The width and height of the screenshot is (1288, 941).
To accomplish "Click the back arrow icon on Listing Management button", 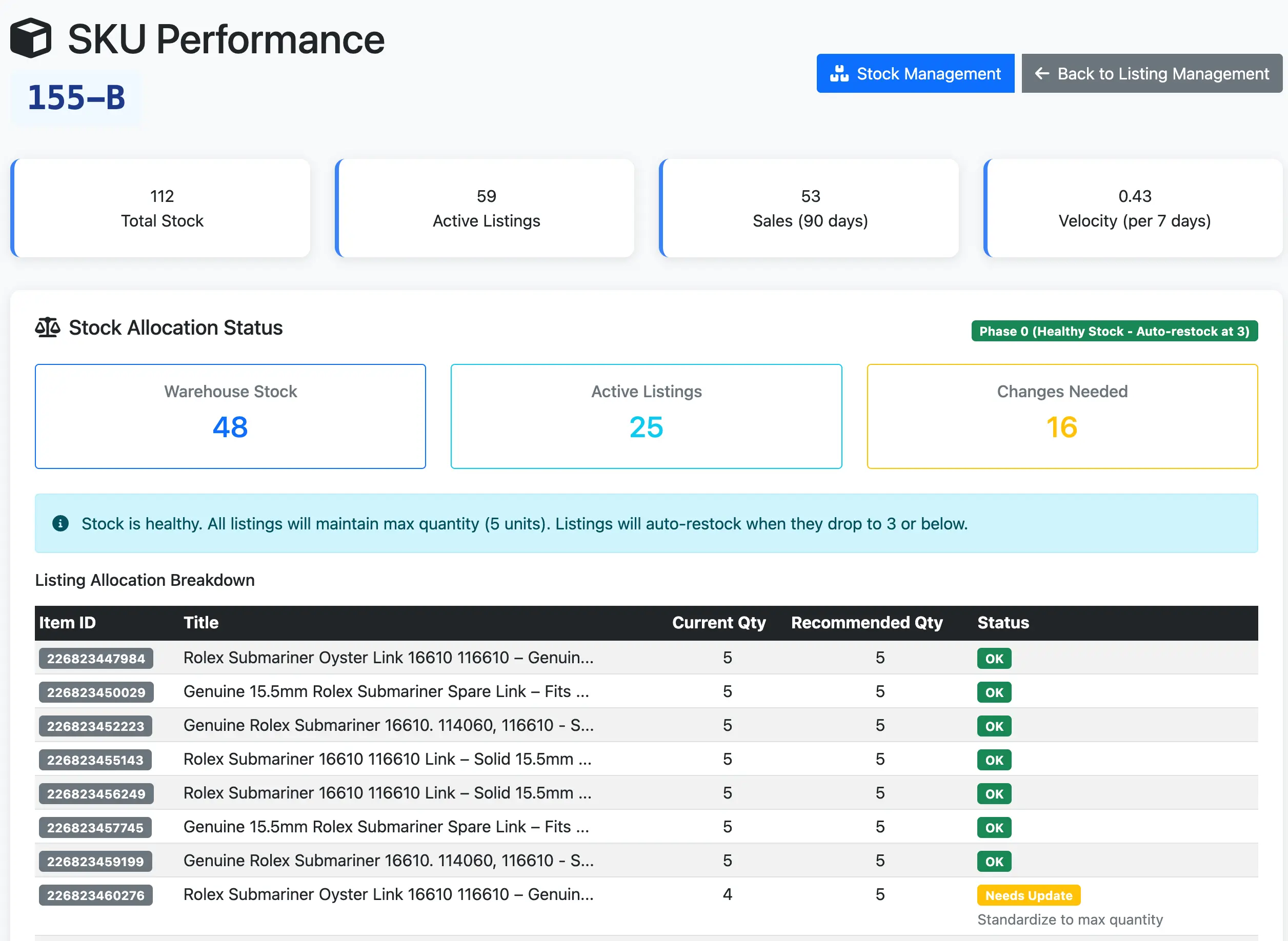I will pyautogui.click(x=1043, y=73).
